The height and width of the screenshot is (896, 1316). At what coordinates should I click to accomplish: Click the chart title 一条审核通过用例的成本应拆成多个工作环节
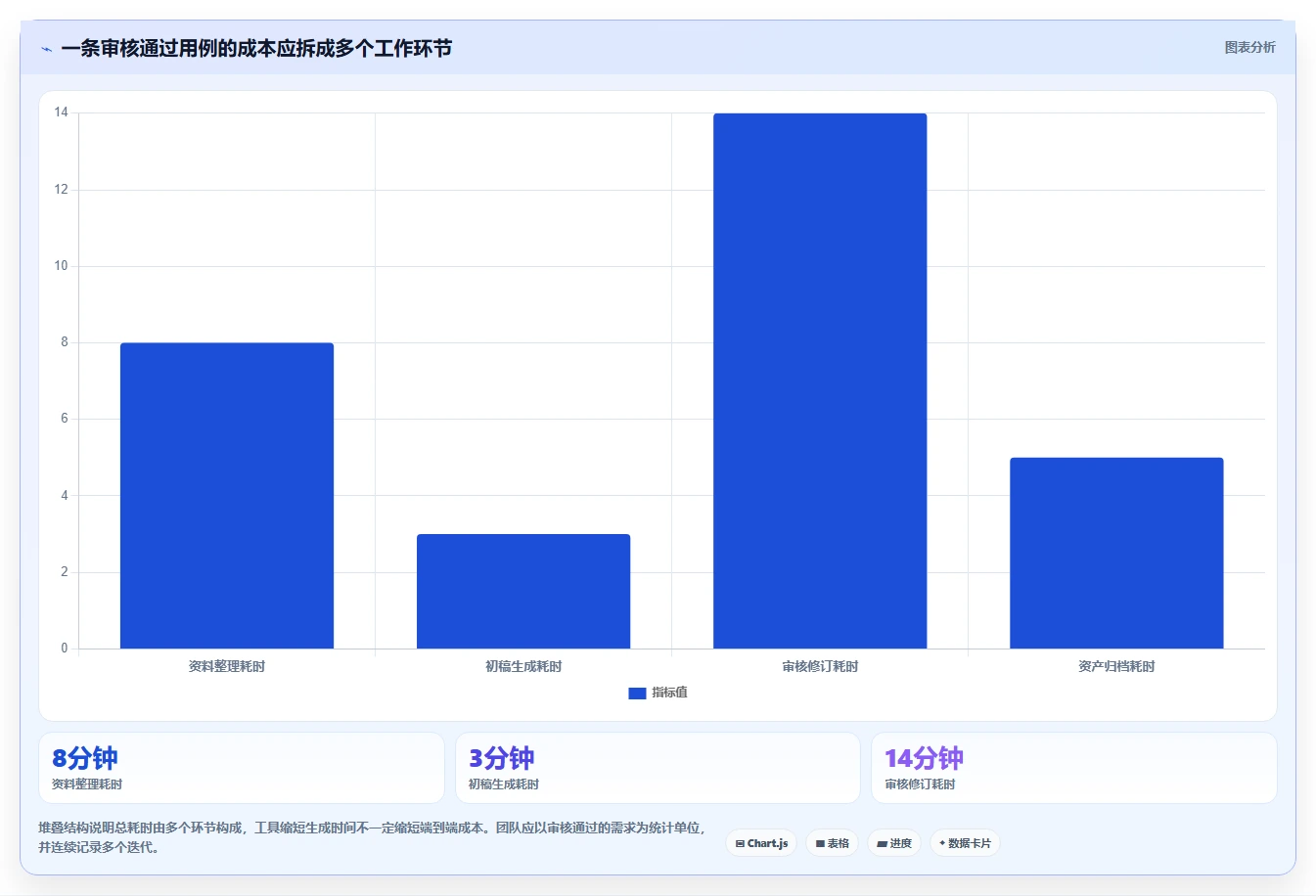256,48
